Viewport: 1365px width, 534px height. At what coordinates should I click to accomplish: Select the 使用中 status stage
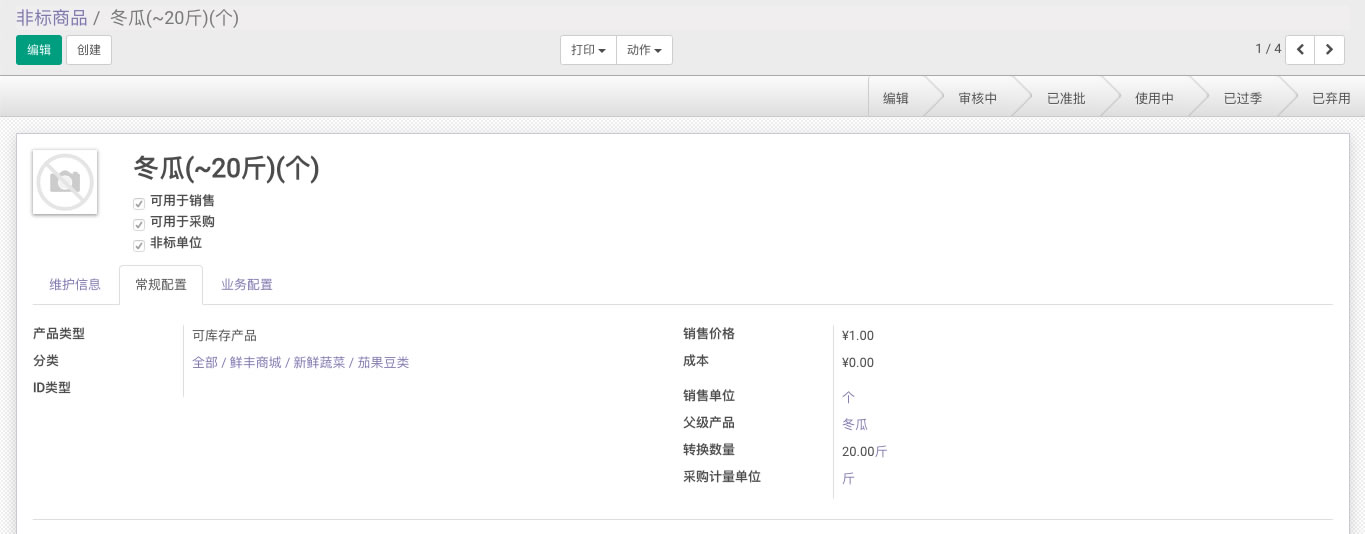point(1154,99)
